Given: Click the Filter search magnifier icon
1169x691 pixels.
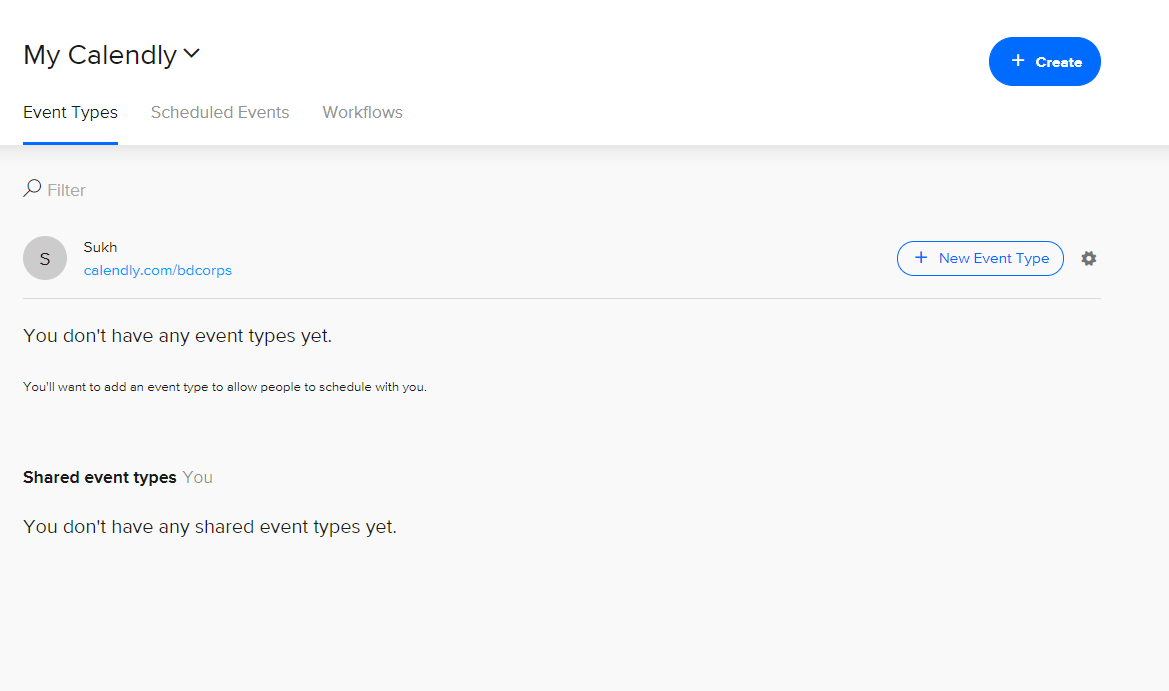Looking at the screenshot, I should pos(32,189).
